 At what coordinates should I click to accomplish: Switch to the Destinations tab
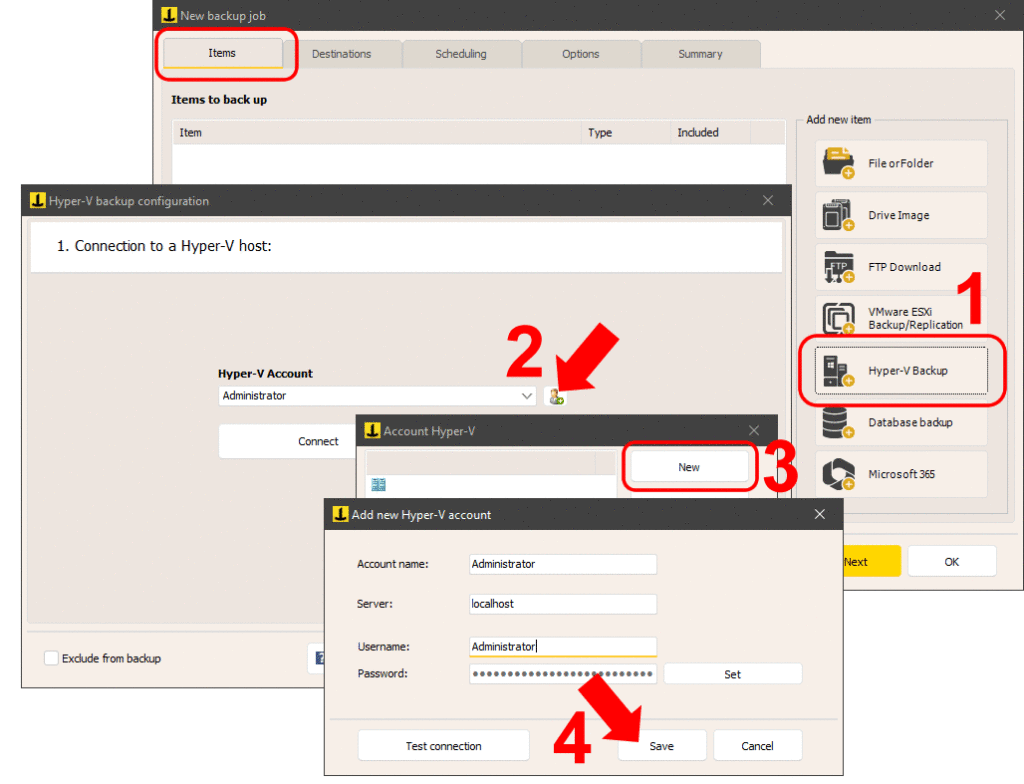341,54
